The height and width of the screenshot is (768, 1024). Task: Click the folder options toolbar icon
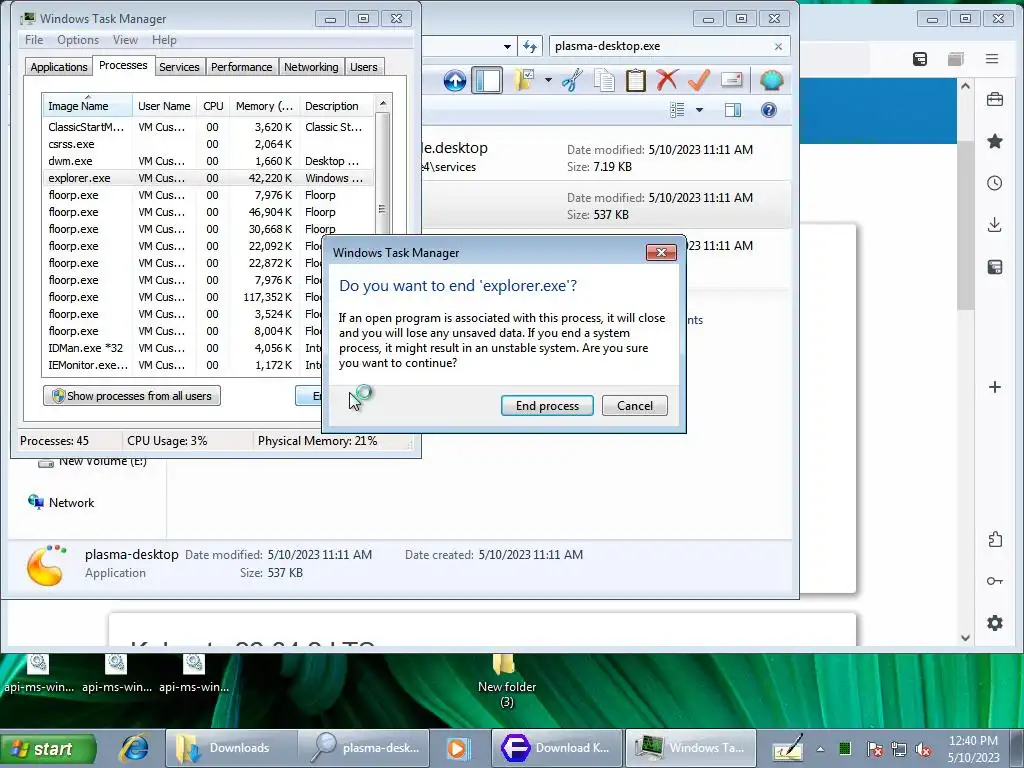524,80
